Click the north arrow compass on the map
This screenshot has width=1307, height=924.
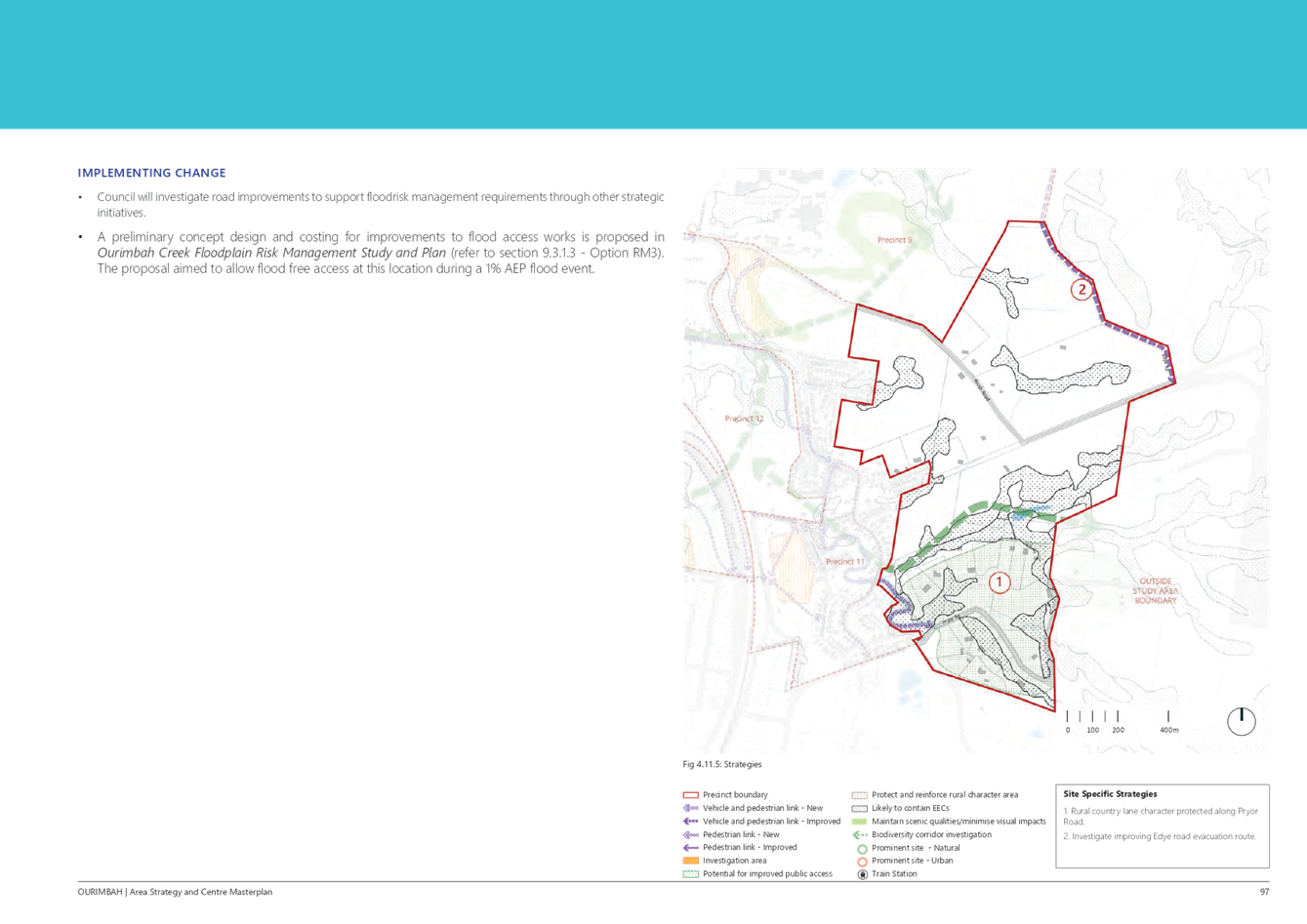[x=1242, y=717]
